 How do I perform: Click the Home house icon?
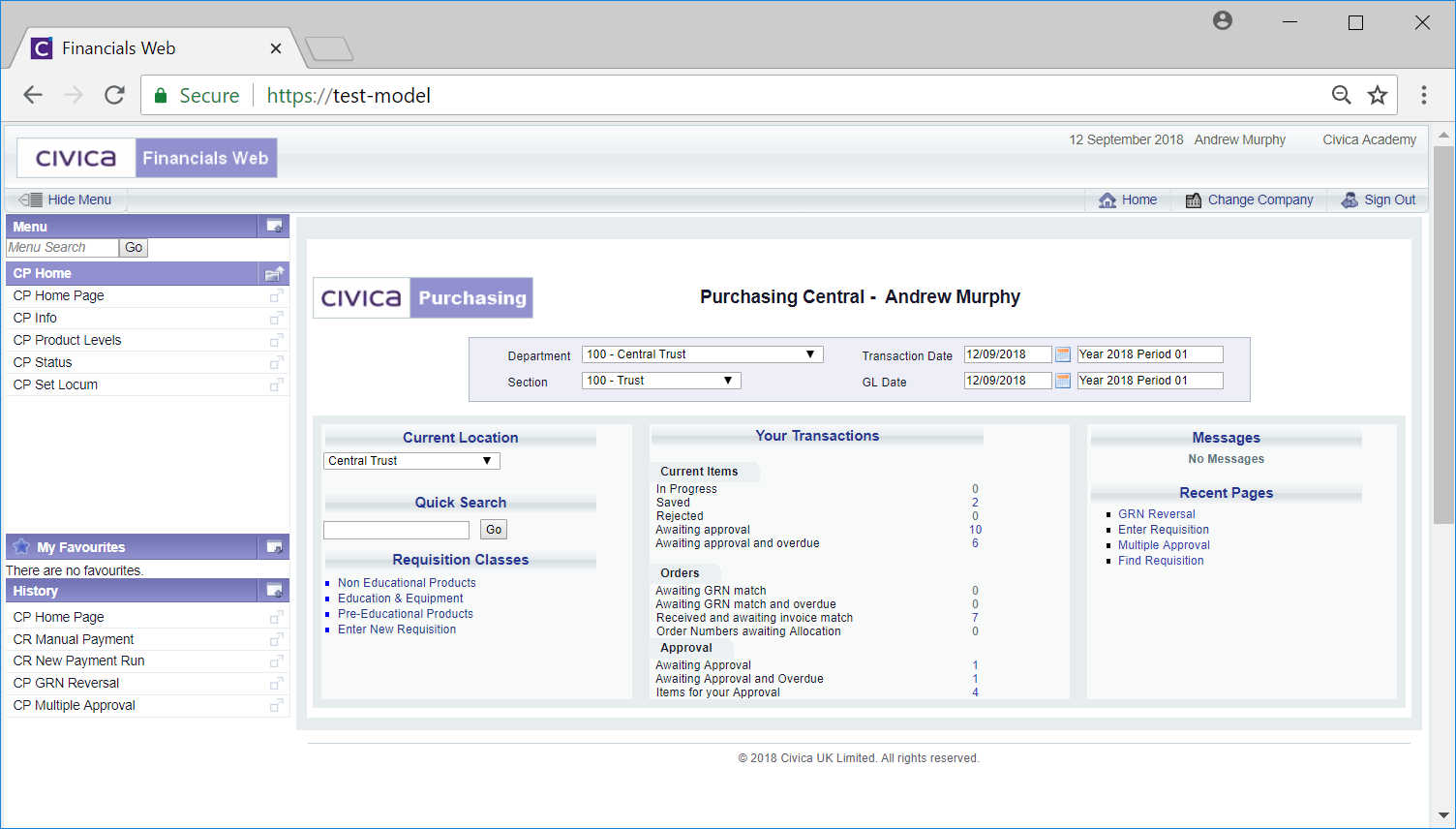[1107, 200]
